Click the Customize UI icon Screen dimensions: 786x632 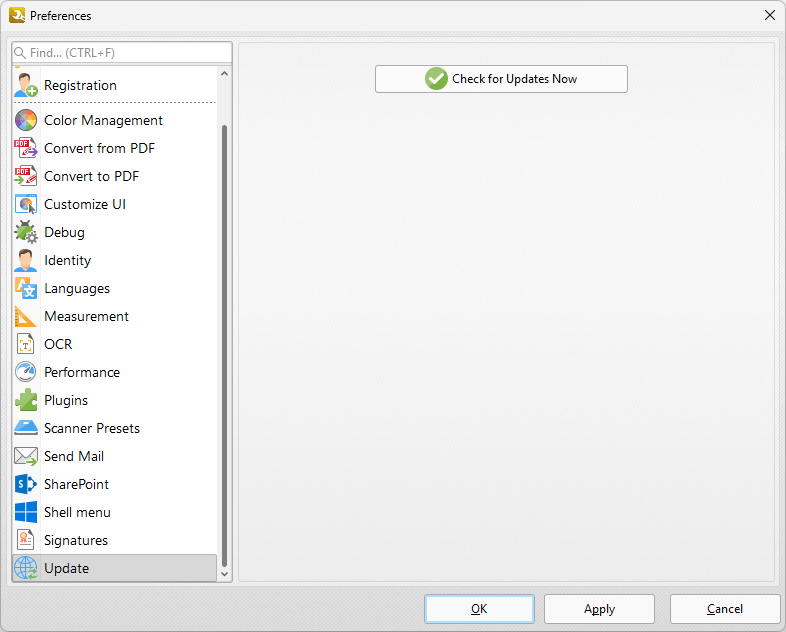(x=26, y=204)
